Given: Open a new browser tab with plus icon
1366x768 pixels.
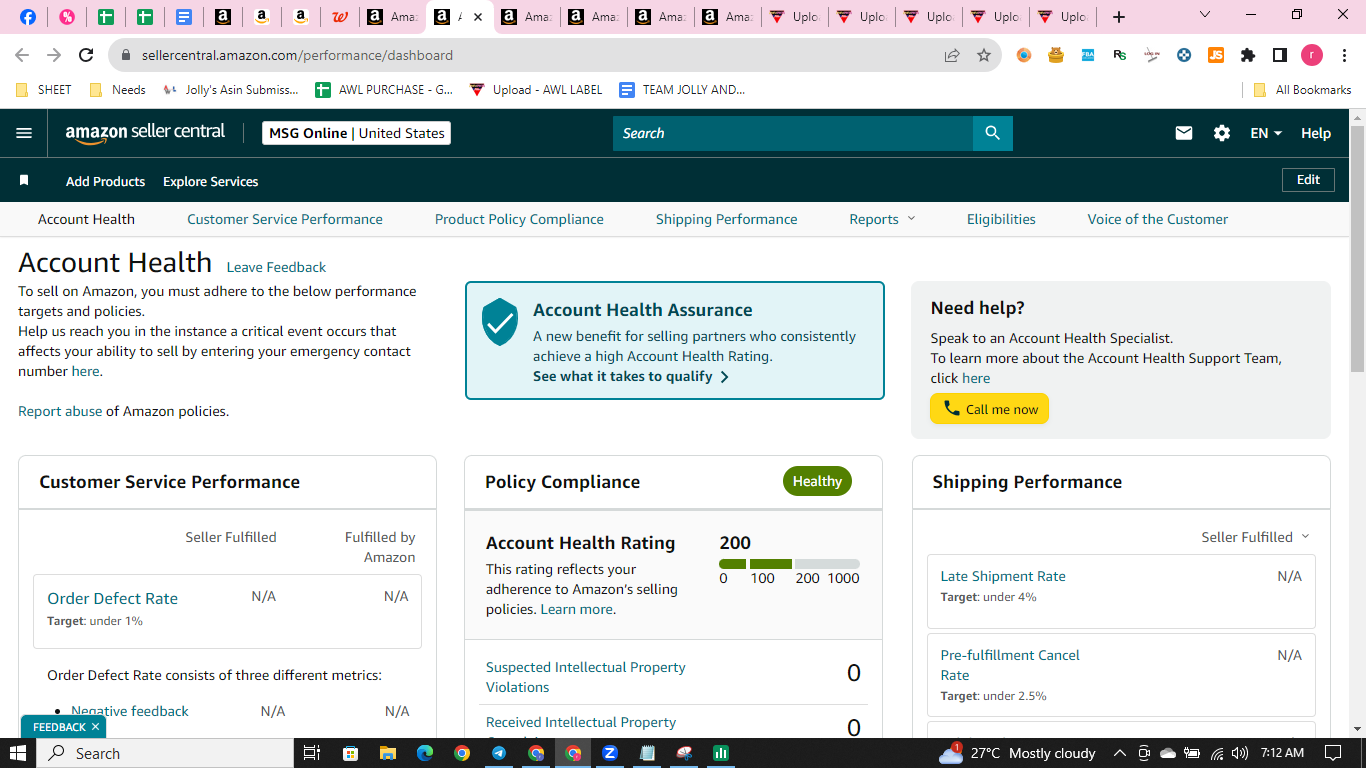Looking at the screenshot, I should coord(1119,17).
